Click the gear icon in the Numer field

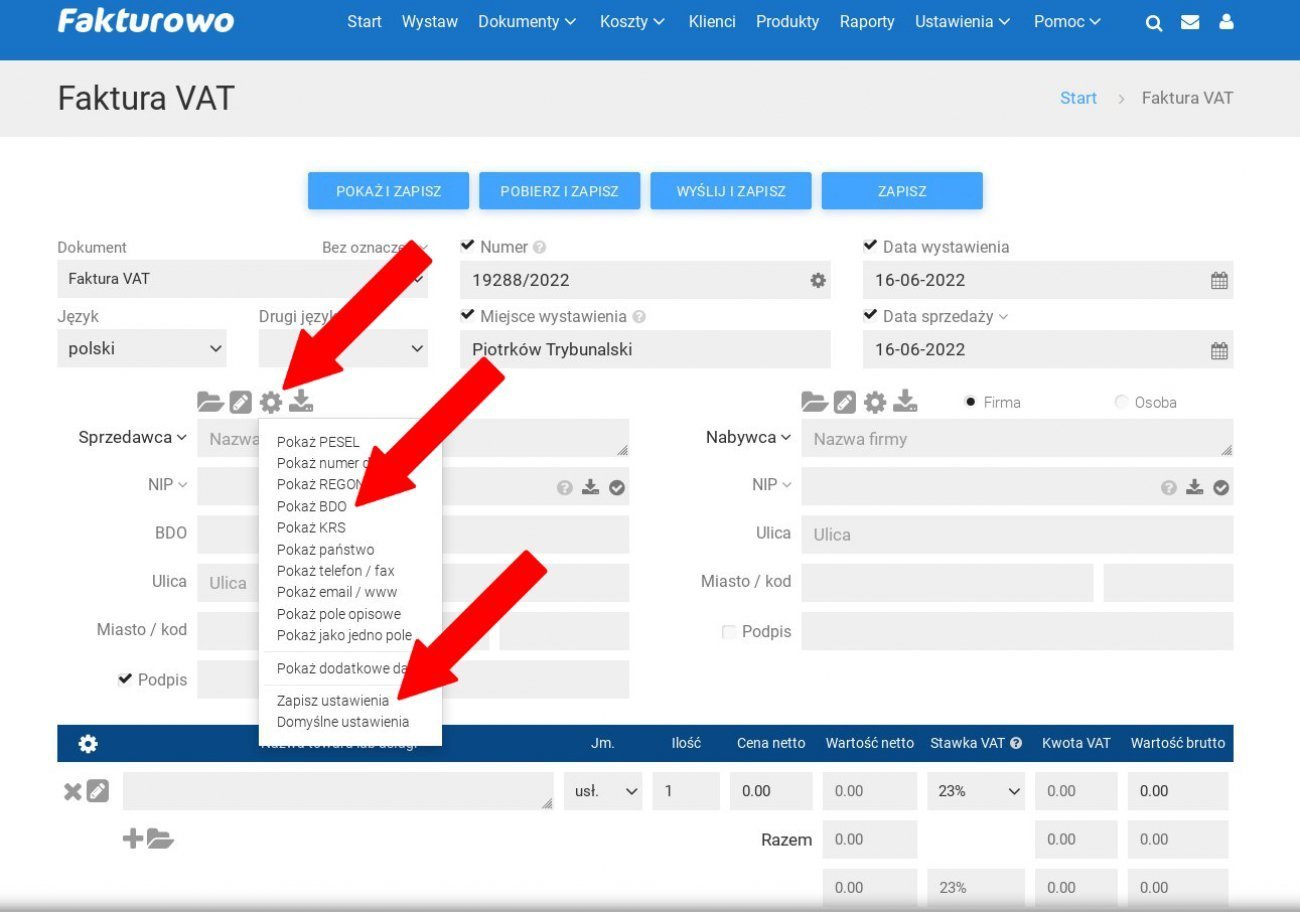pos(818,281)
